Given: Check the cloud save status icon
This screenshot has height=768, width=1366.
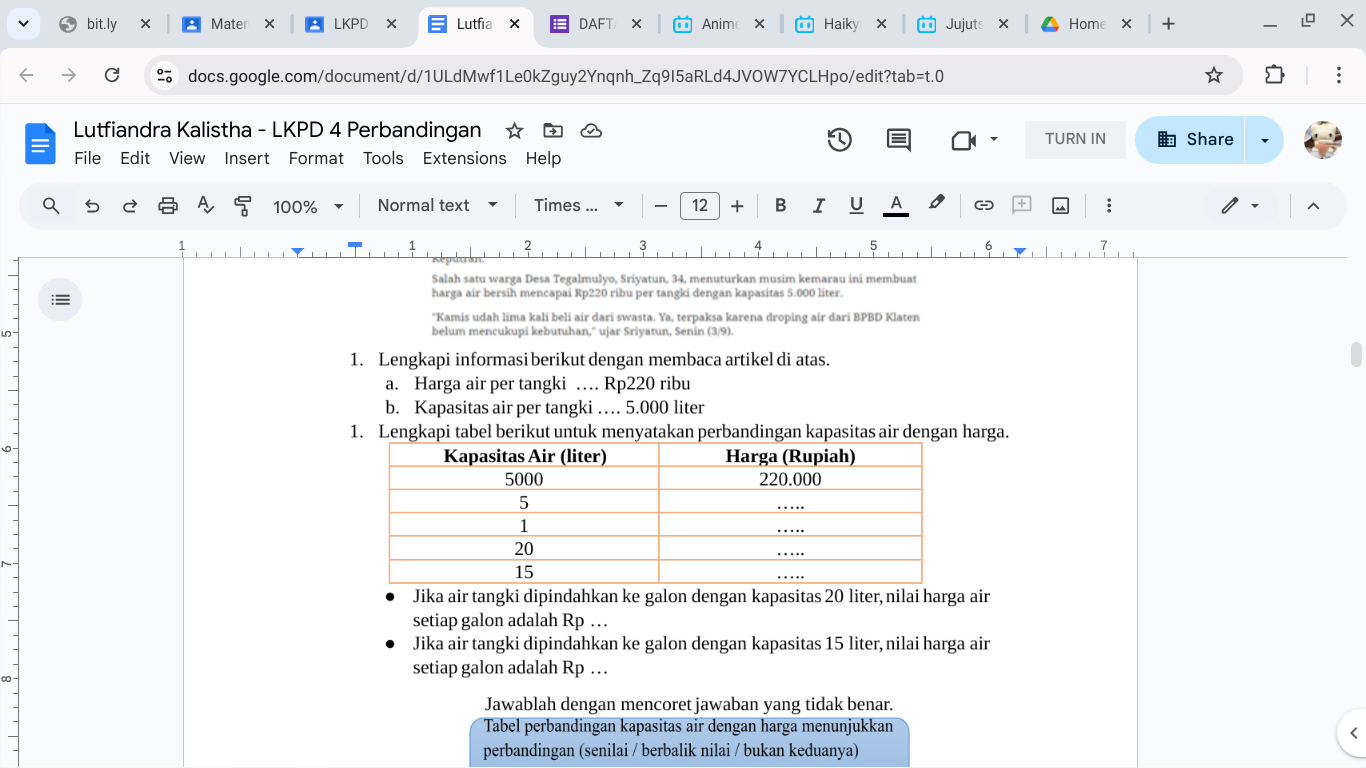Looking at the screenshot, I should 591,131.
